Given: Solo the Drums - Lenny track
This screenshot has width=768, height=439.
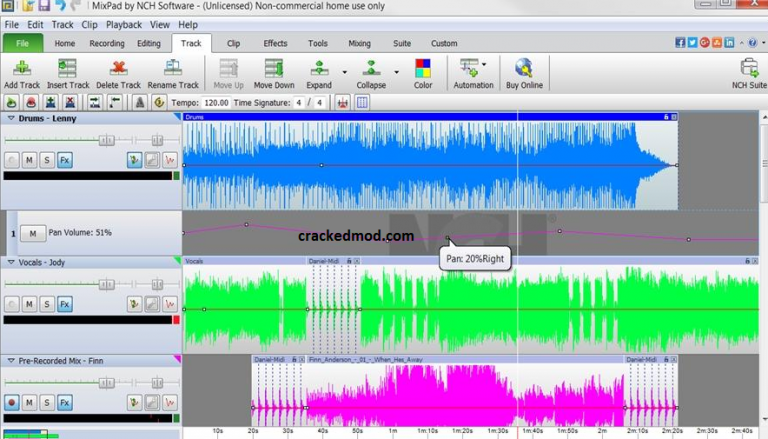Looking at the screenshot, I should pyautogui.click(x=47, y=160).
